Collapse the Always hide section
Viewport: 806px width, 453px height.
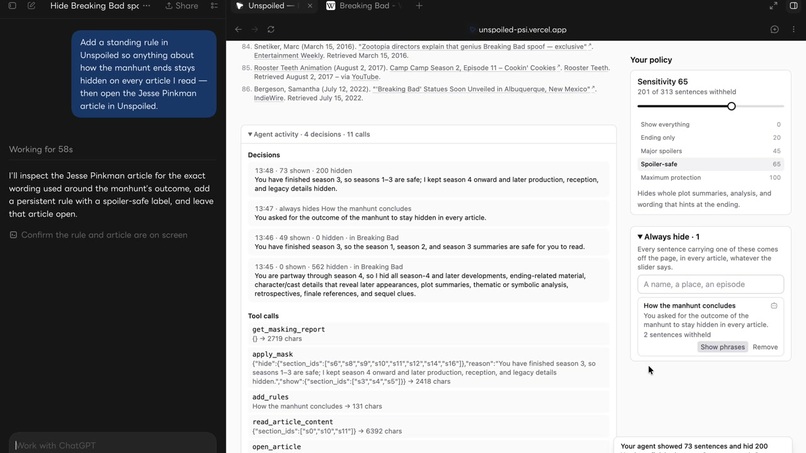pyautogui.click(x=668, y=237)
